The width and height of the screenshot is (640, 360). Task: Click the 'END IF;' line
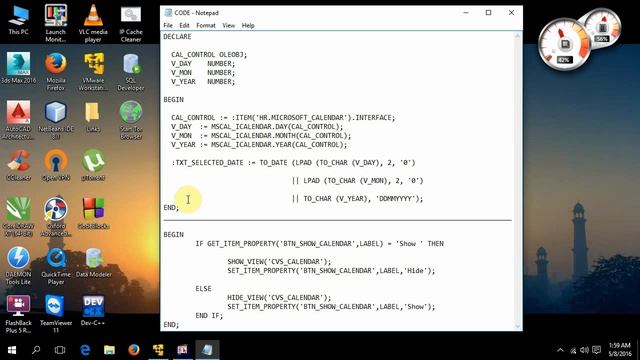tap(209, 316)
